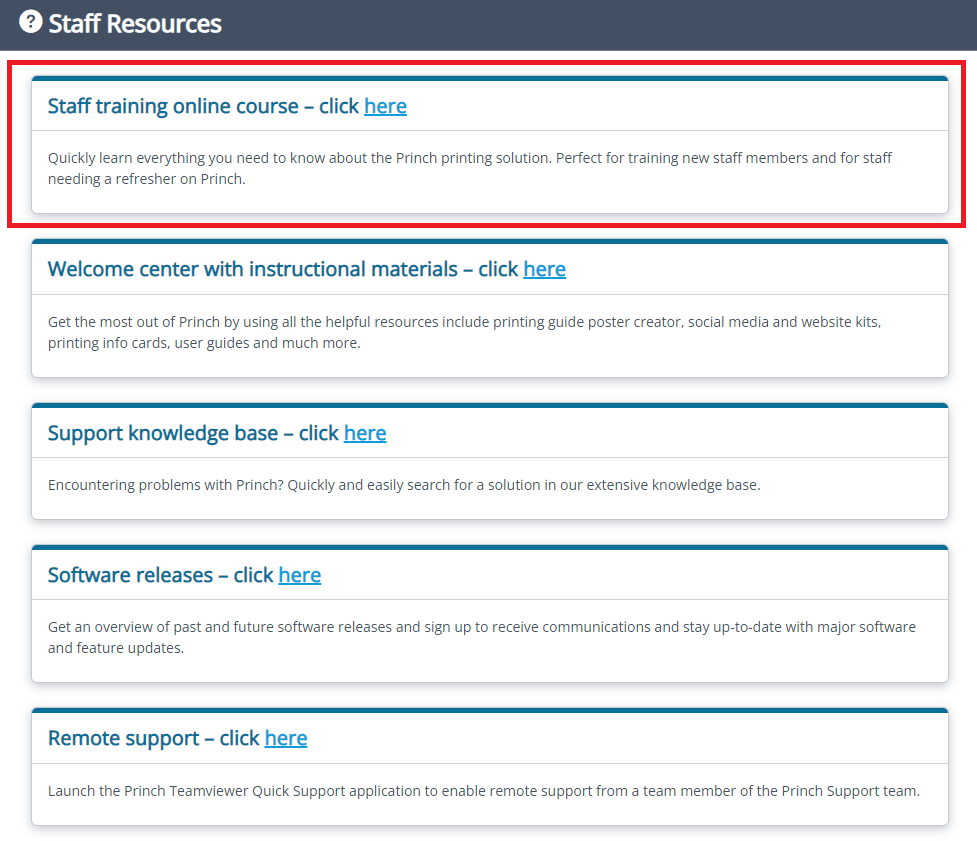This screenshot has height=841, width=977.
Task: Click the question mark help icon
Action: click(x=31, y=22)
